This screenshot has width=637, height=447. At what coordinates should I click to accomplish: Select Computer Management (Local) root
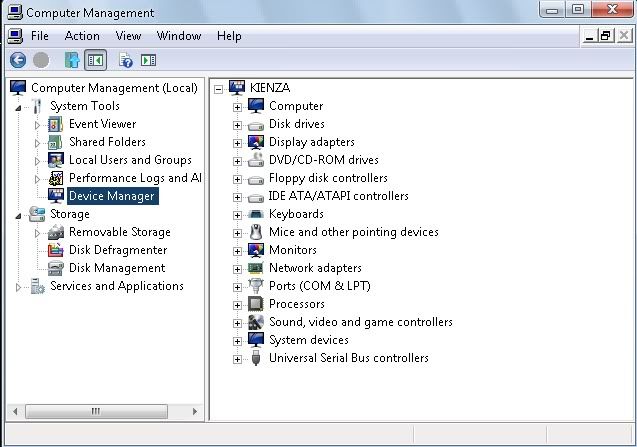pos(114,88)
